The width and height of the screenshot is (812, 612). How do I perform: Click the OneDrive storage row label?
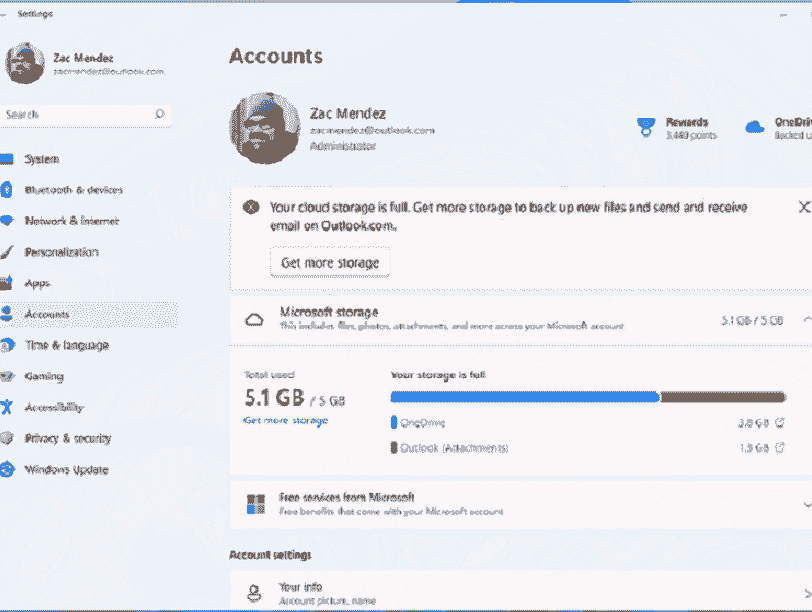point(423,422)
